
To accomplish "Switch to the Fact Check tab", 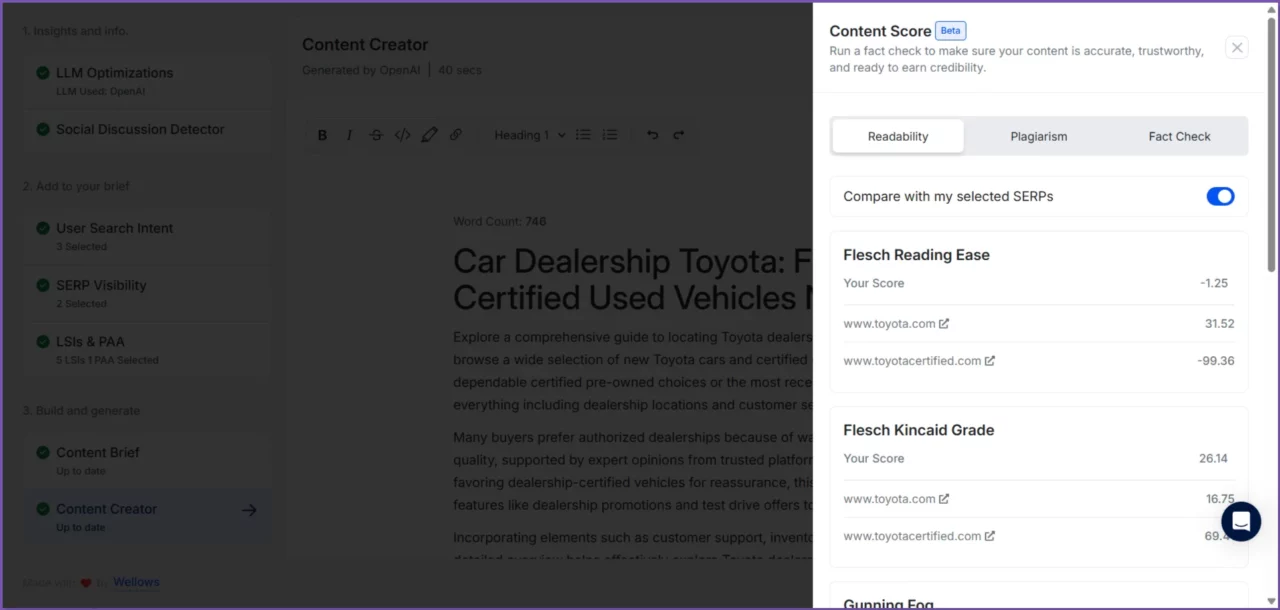I will pos(1179,137).
